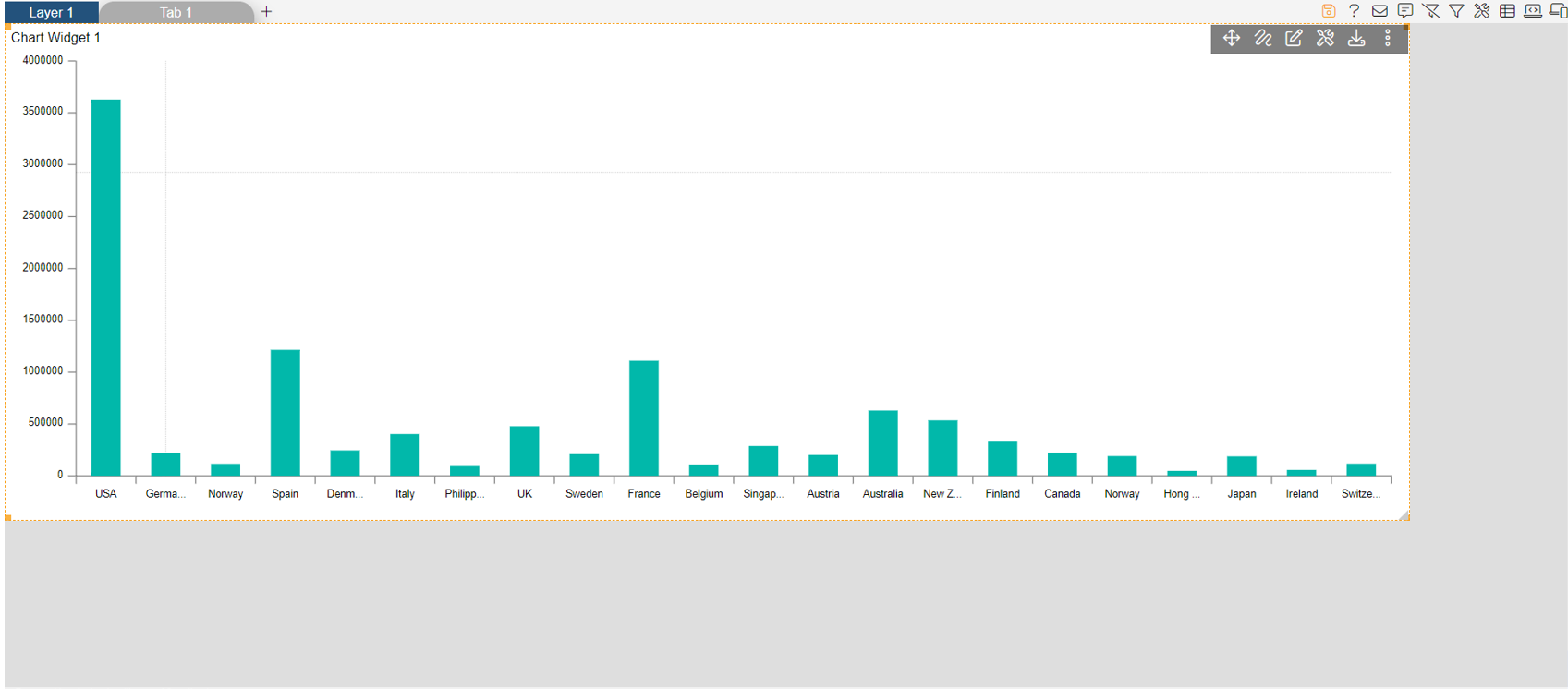The height and width of the screenshot is (689, 1568).
Task: Click the envelope email icon
Action: 1380,11
